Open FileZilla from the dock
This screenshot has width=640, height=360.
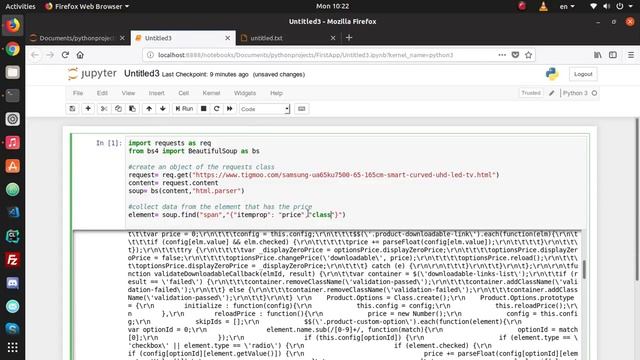click(13, 260)
